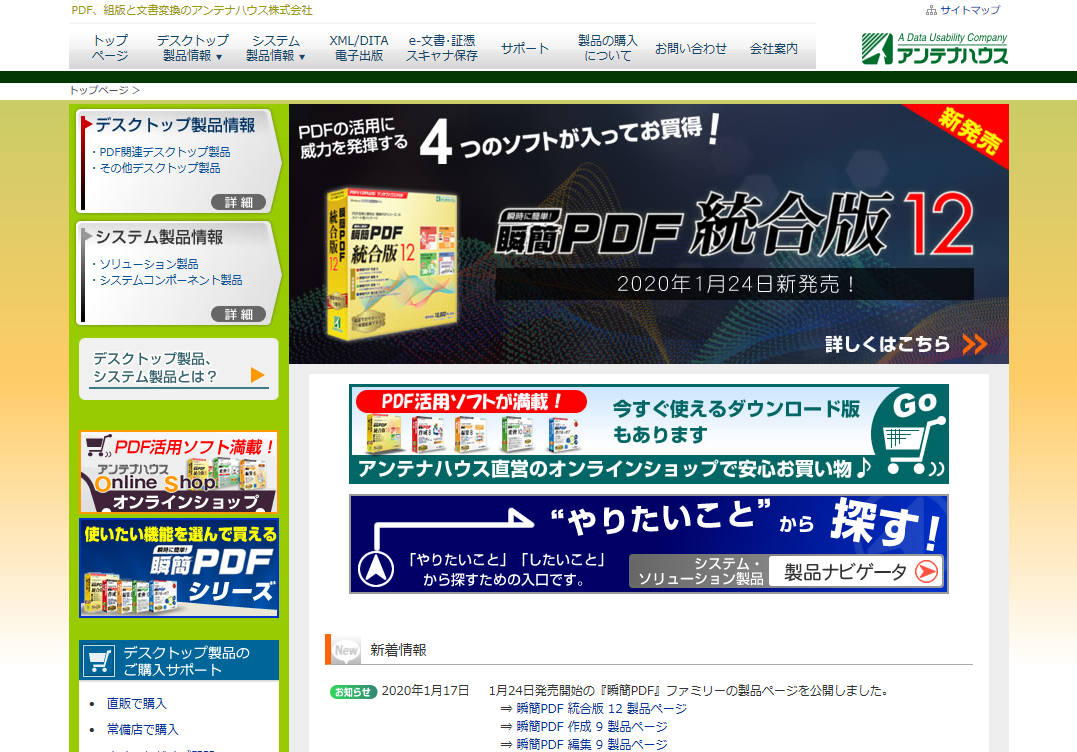Expand デスクトップ製品情報 dropdown menu

pos(192,48)
